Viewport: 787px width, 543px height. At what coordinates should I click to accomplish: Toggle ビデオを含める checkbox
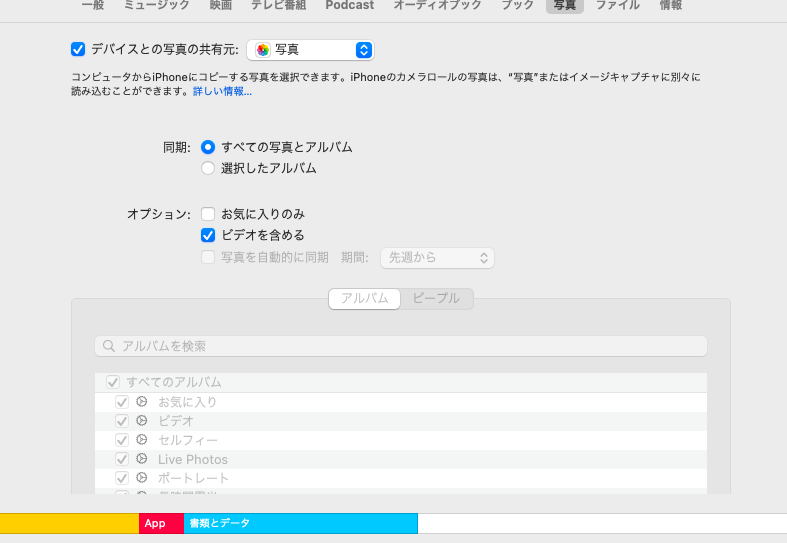[x=208, y=235]
